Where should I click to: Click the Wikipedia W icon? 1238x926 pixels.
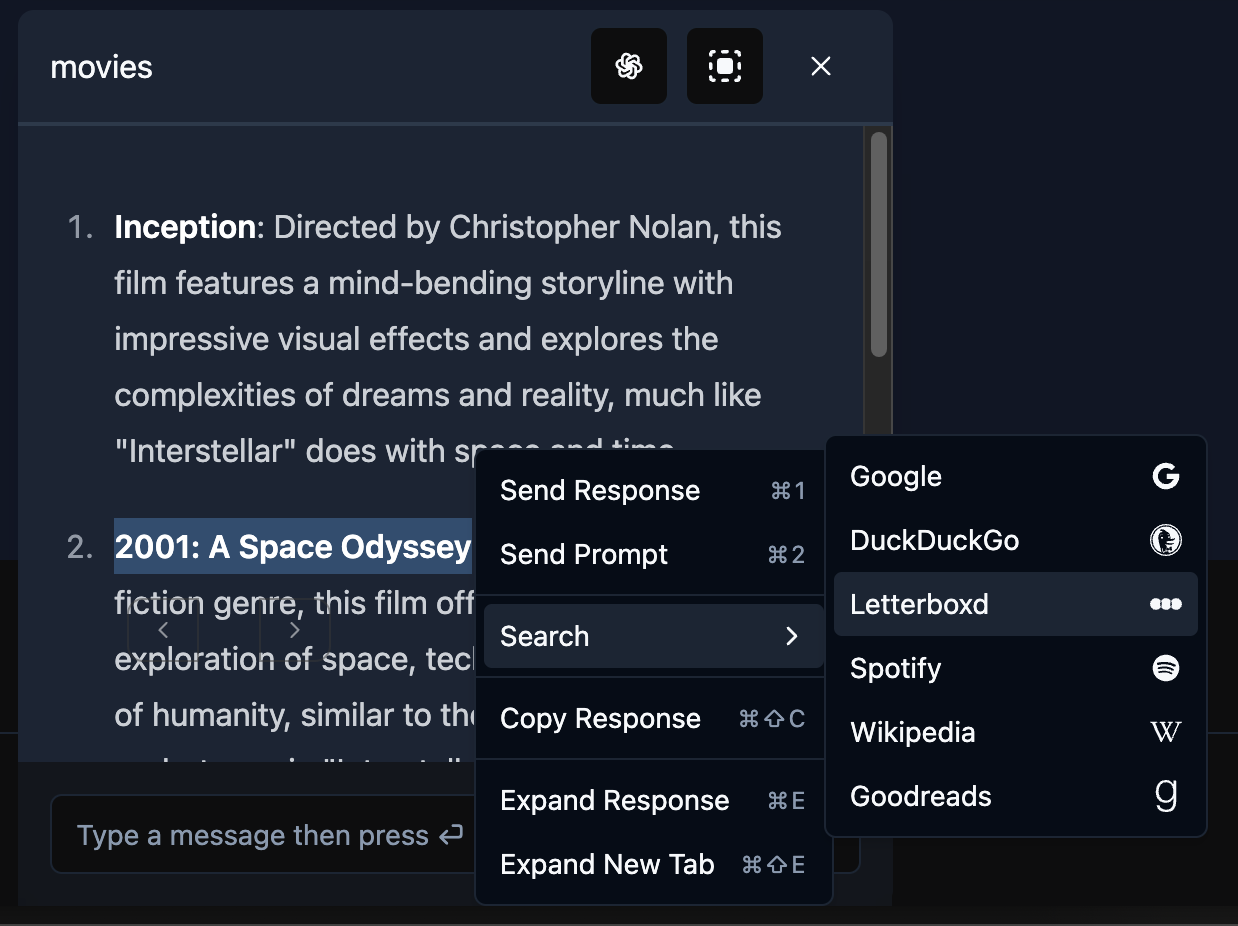1166,732
